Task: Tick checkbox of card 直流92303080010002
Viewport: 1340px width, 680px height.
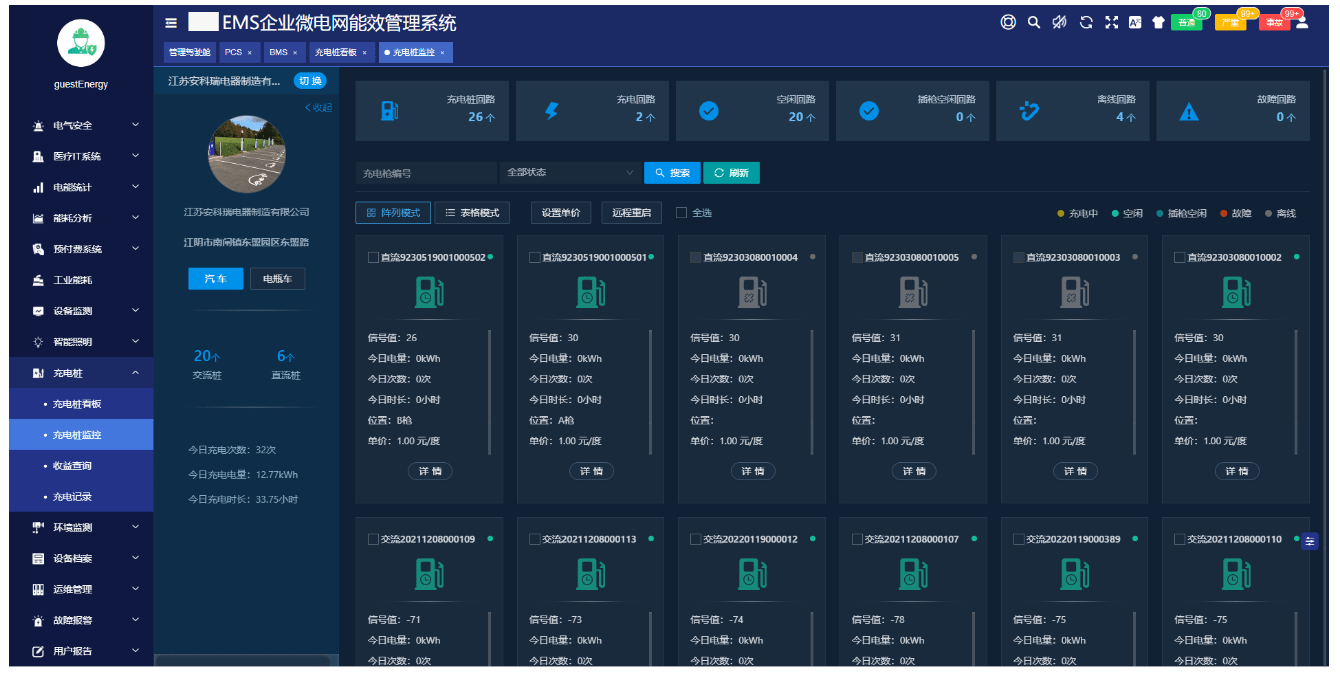Action: click(1180, 258)
